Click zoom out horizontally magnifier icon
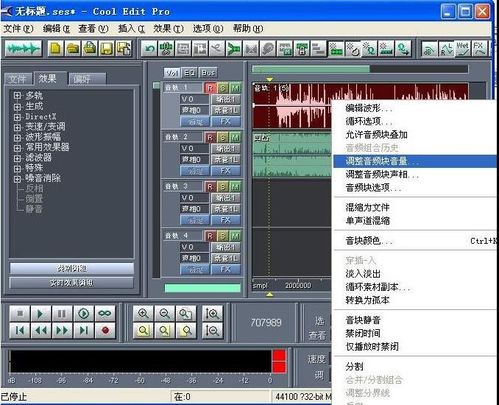The image size is (499, 405). 164,314
